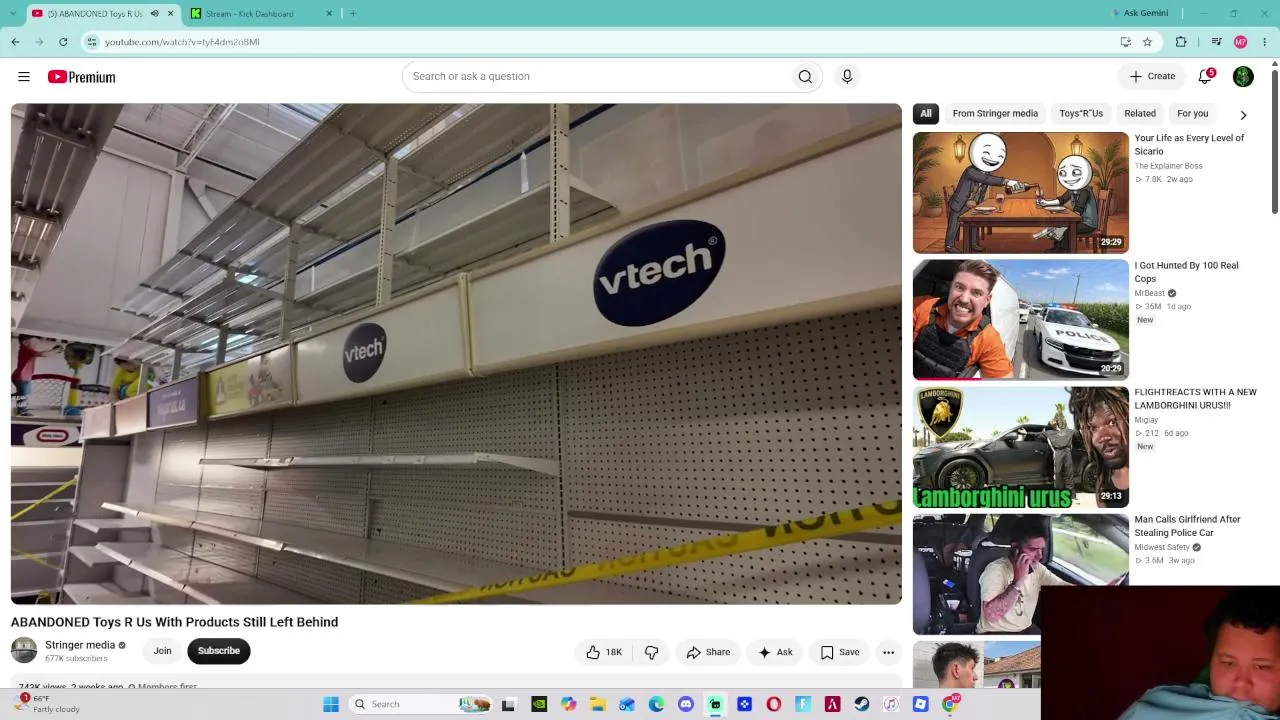This screenshot has height=720, width=1280.
Task: Open the Stringer media channel name link
Action: coord(80,645)
